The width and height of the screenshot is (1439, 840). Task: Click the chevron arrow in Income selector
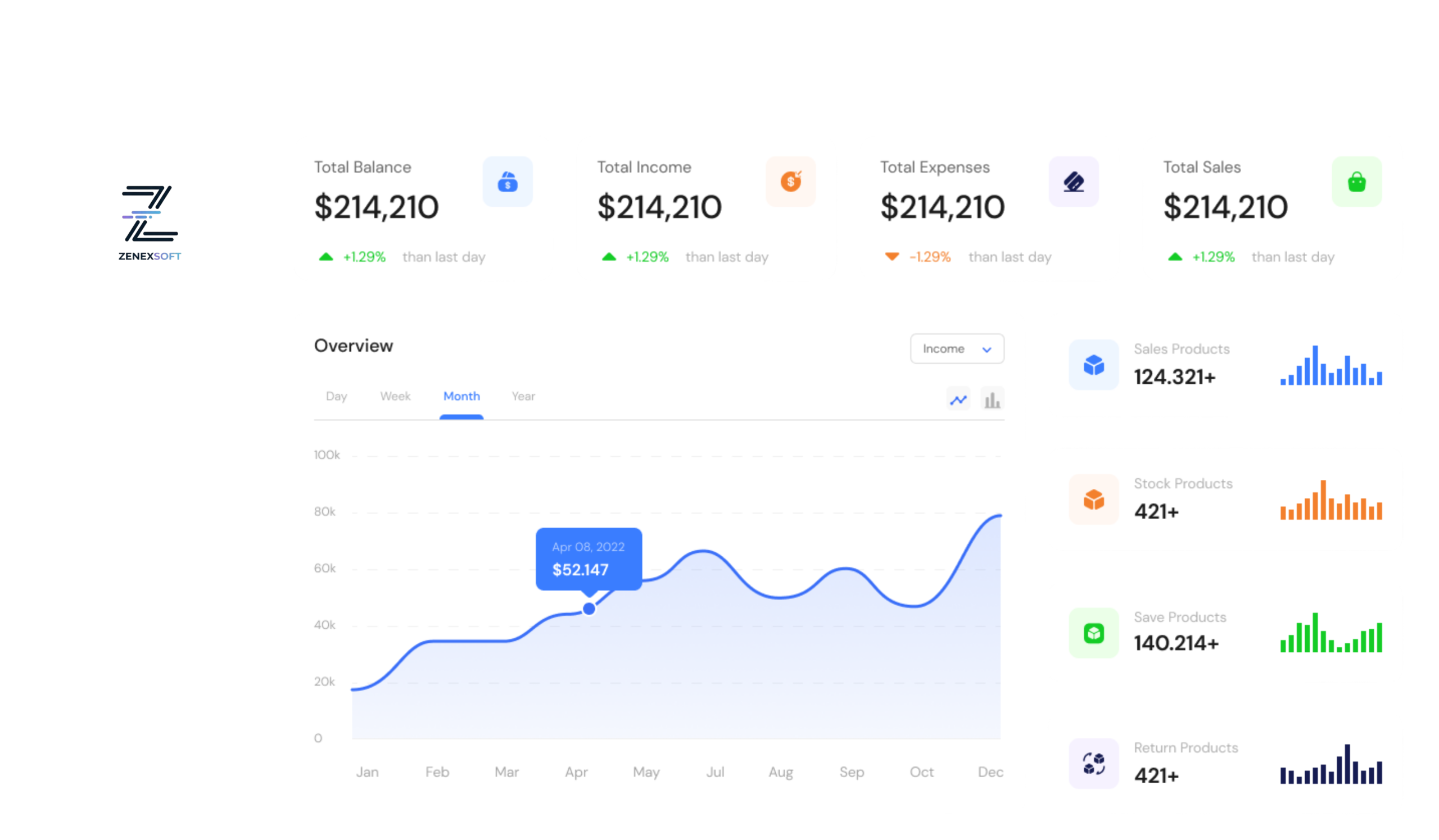pos(986,349)
